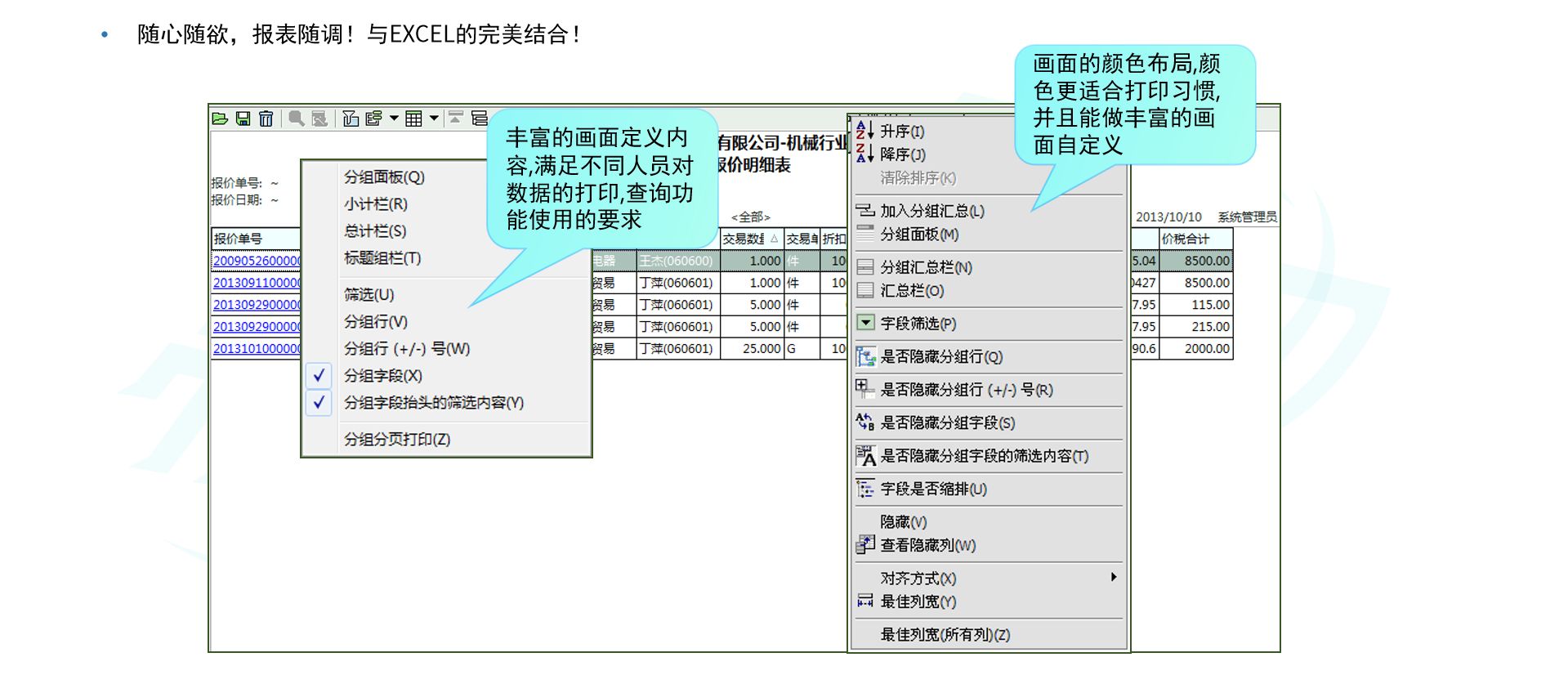The image size is (1568, 684).
Task: Select 降序 descending sort icon
Action: [864, 154]
